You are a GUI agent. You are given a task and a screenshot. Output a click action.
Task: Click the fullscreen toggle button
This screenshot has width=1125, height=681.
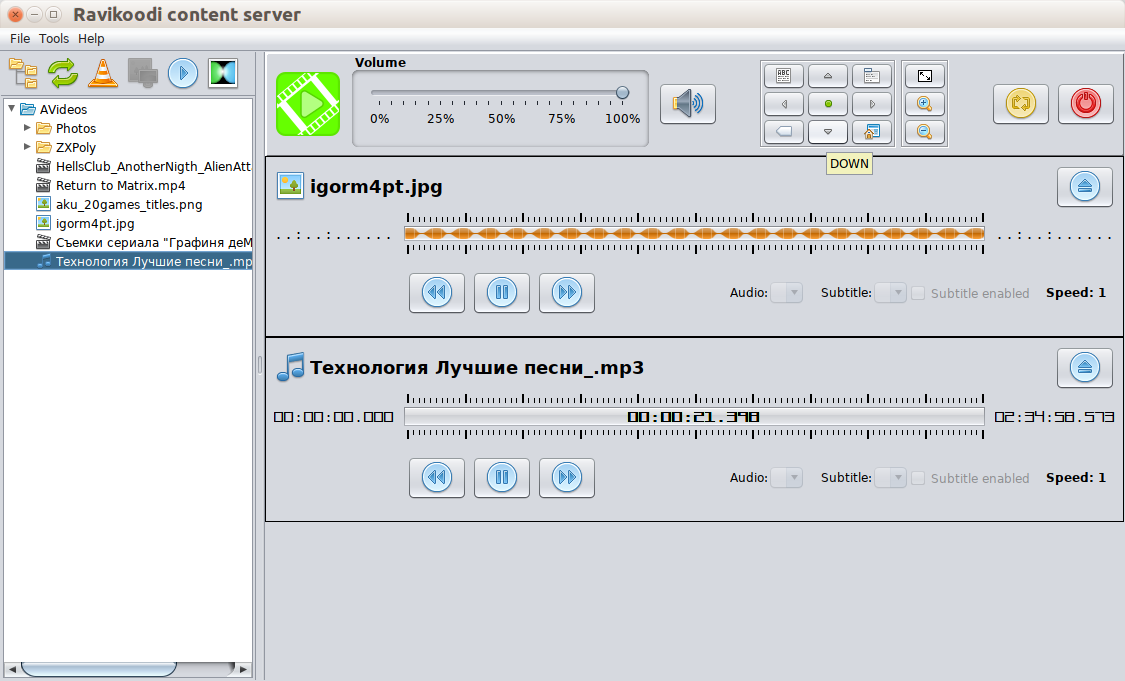coord(925,76)
